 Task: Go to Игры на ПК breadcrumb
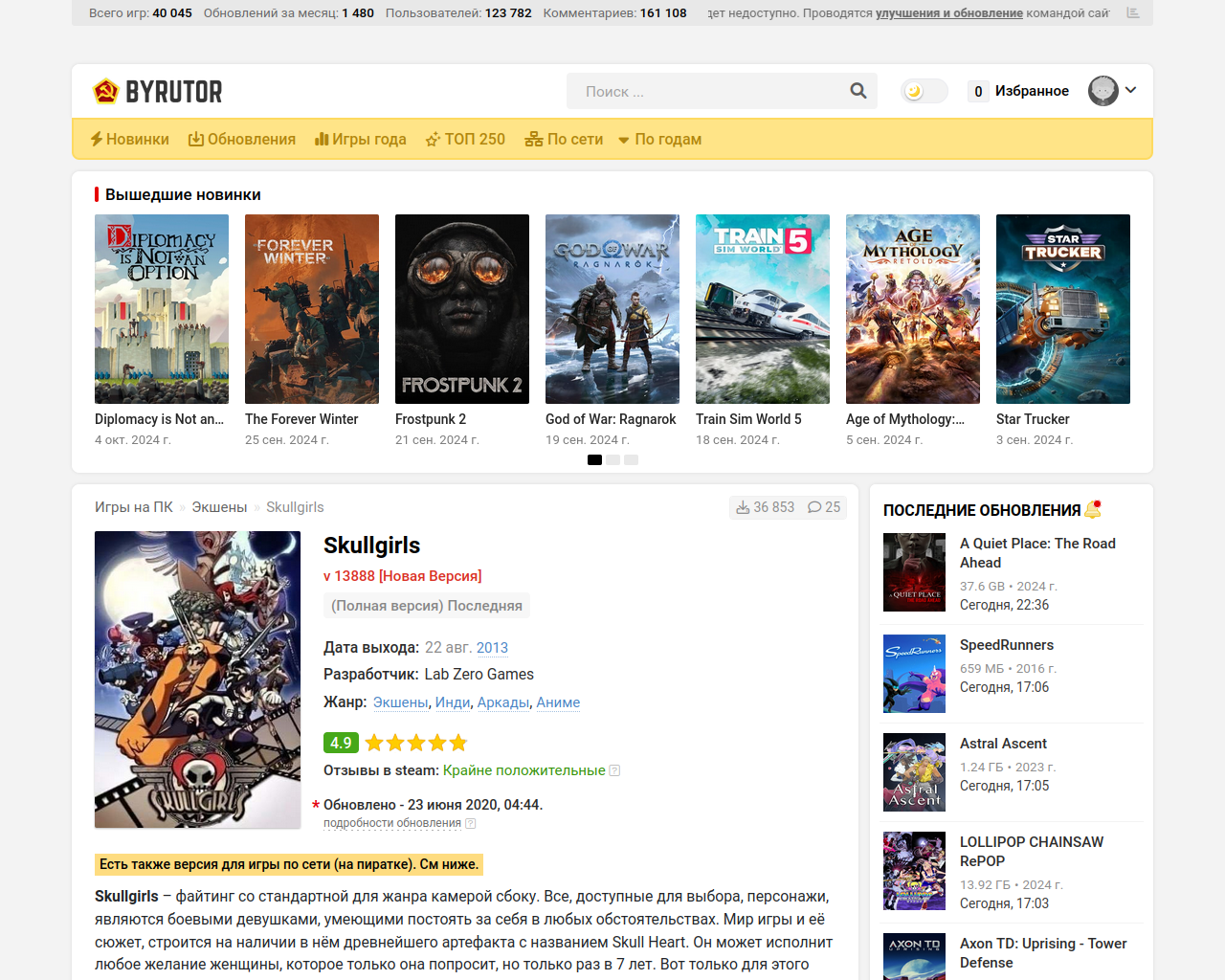[x=134, y=507]
